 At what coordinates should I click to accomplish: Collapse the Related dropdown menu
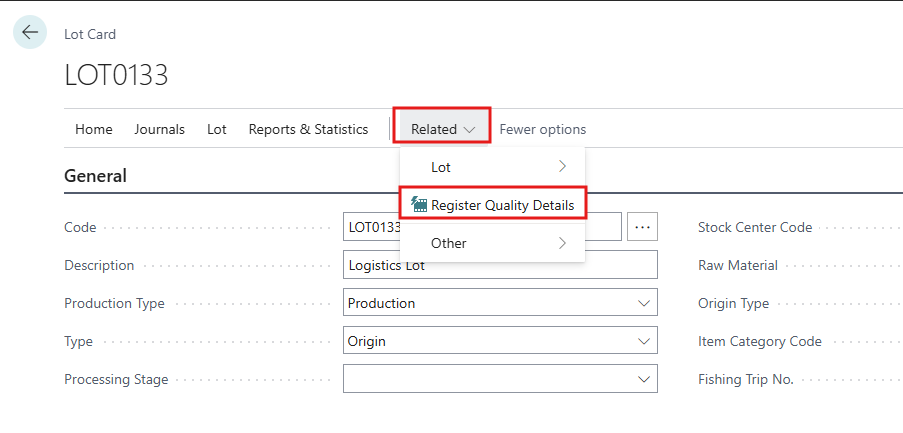(442, 130)
